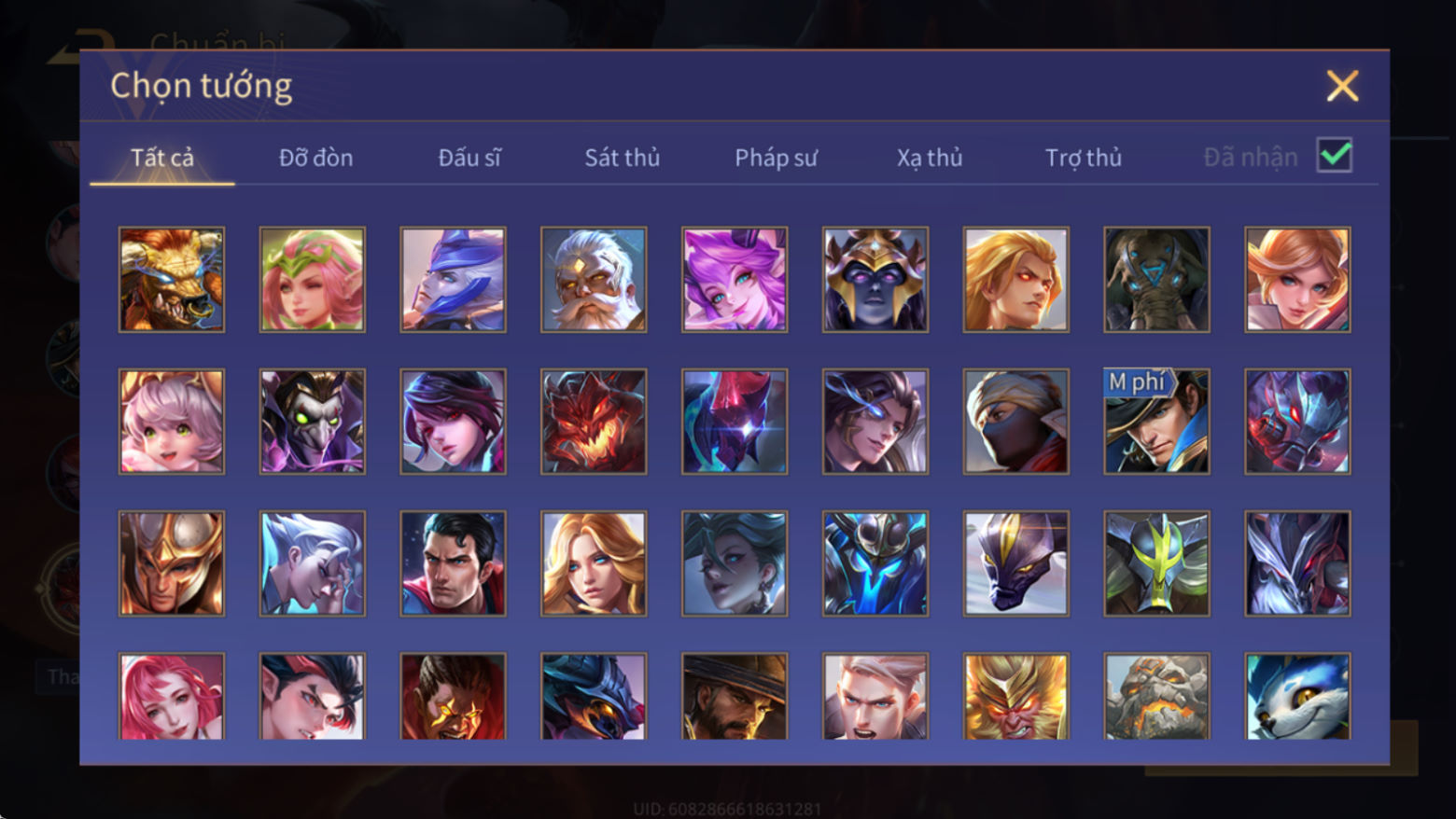Select the lion beast hero portrait
This screenshot has width=1456, height=819.
click(x=172, y=280)
